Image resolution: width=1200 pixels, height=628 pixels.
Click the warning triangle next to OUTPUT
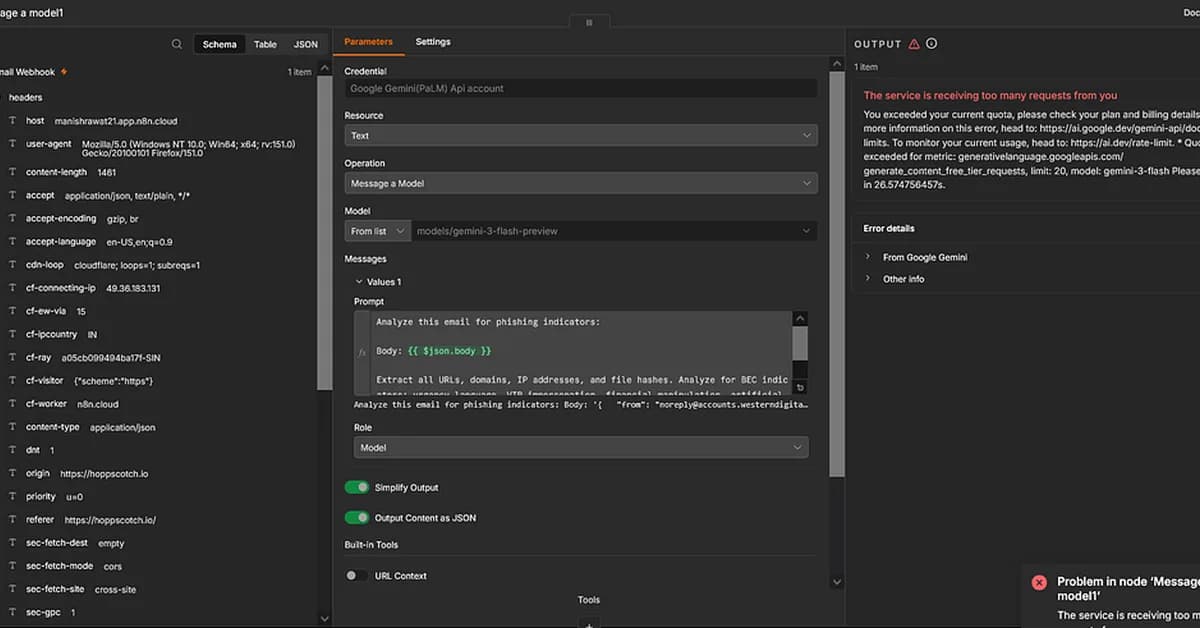[x=914, y=44]
